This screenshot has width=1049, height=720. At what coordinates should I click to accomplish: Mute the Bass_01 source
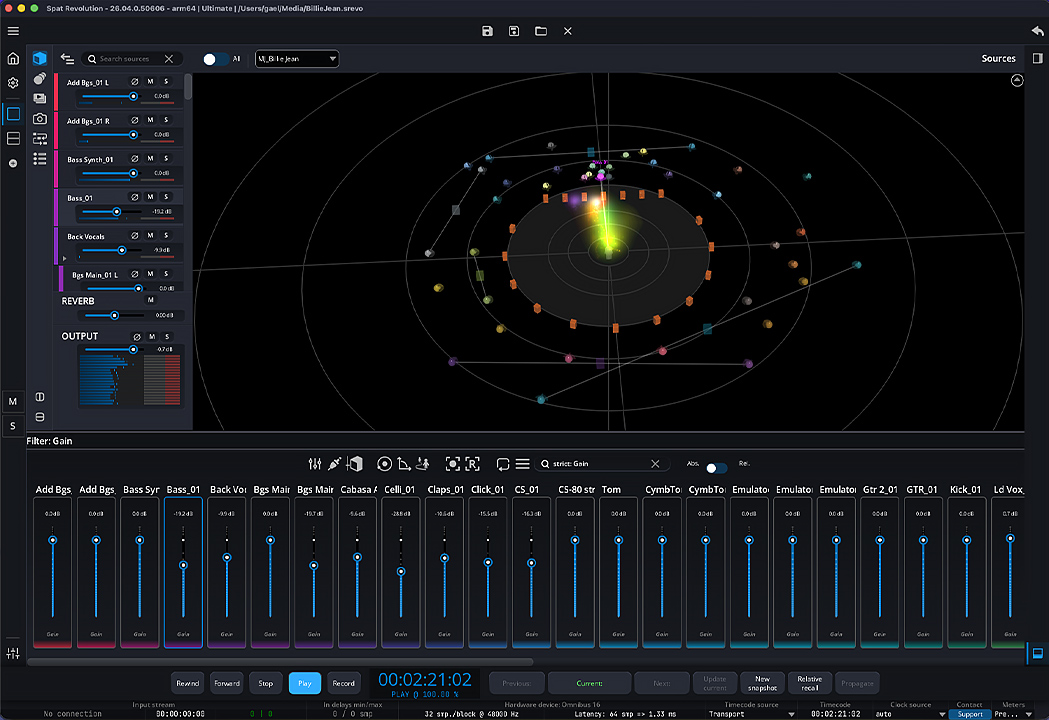click(x=151, y=197)
